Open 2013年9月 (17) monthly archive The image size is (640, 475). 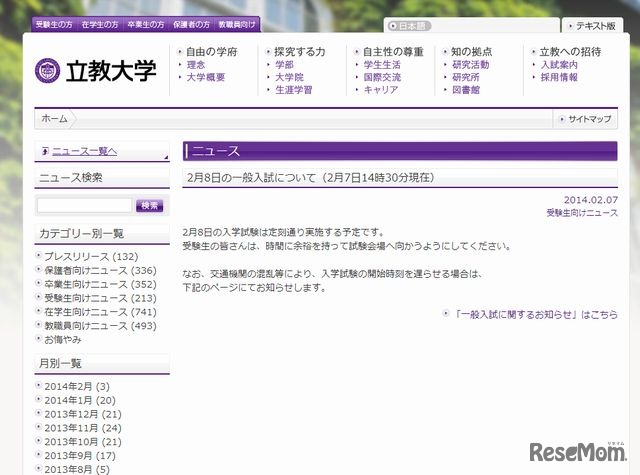(80, 455)
